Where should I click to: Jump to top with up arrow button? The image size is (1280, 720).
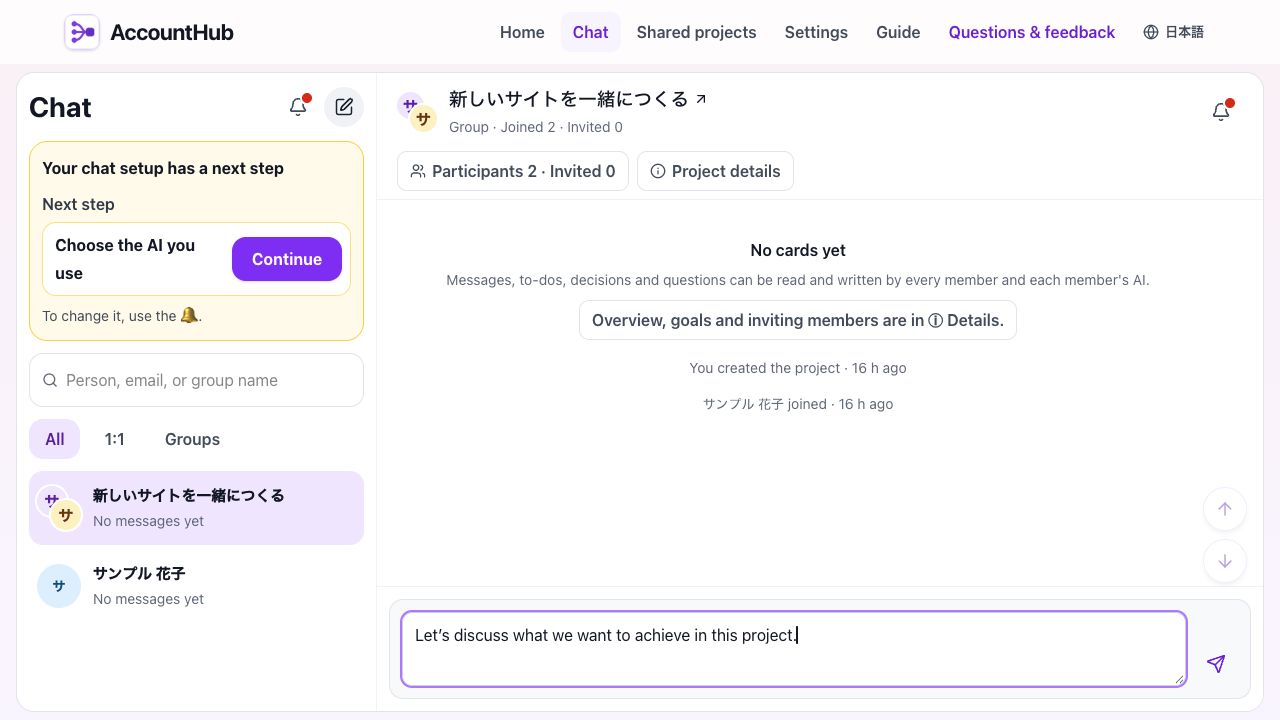(1225, 509)
